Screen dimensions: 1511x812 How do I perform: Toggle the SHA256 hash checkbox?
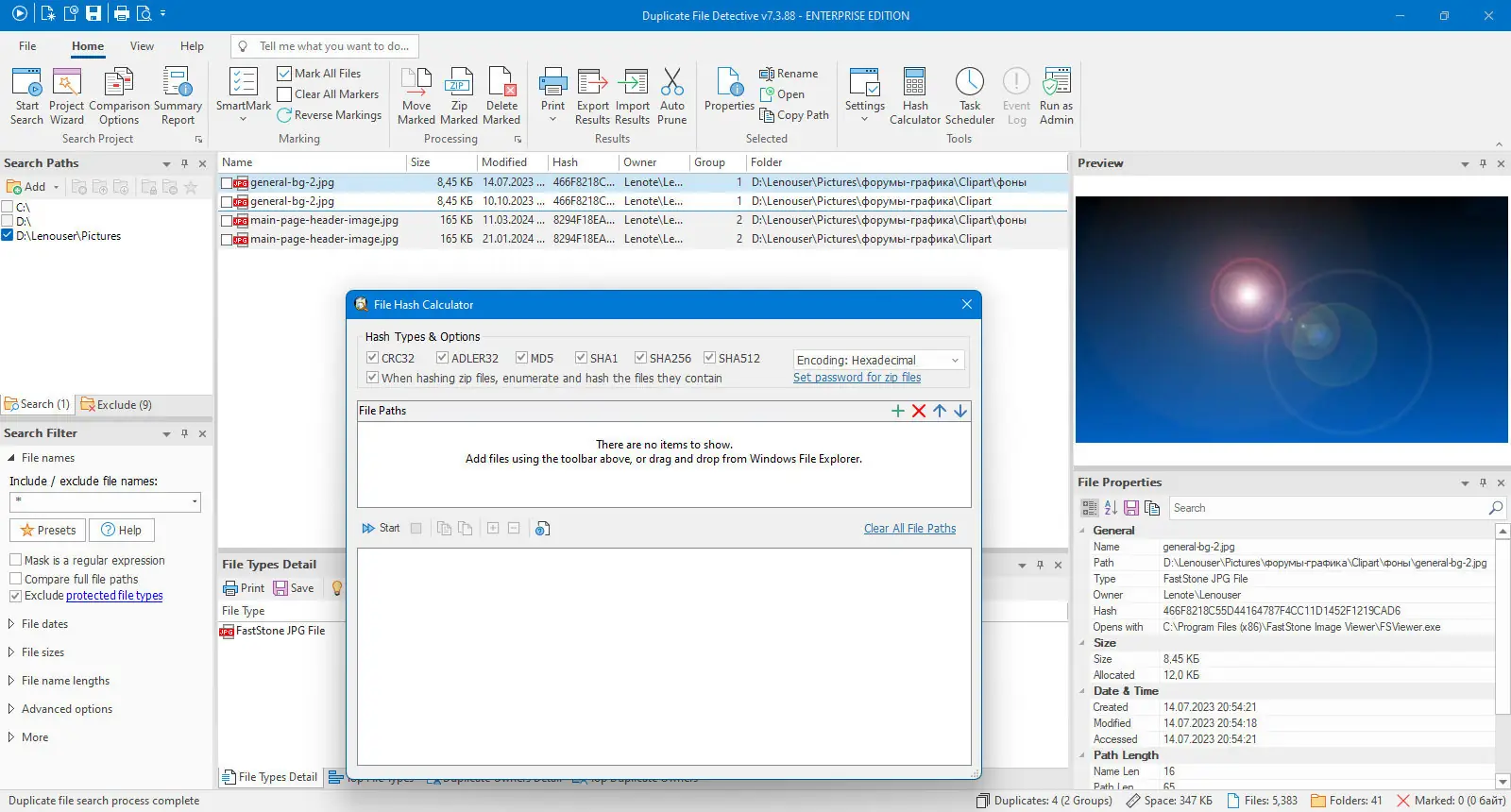[x=640, y=358]
